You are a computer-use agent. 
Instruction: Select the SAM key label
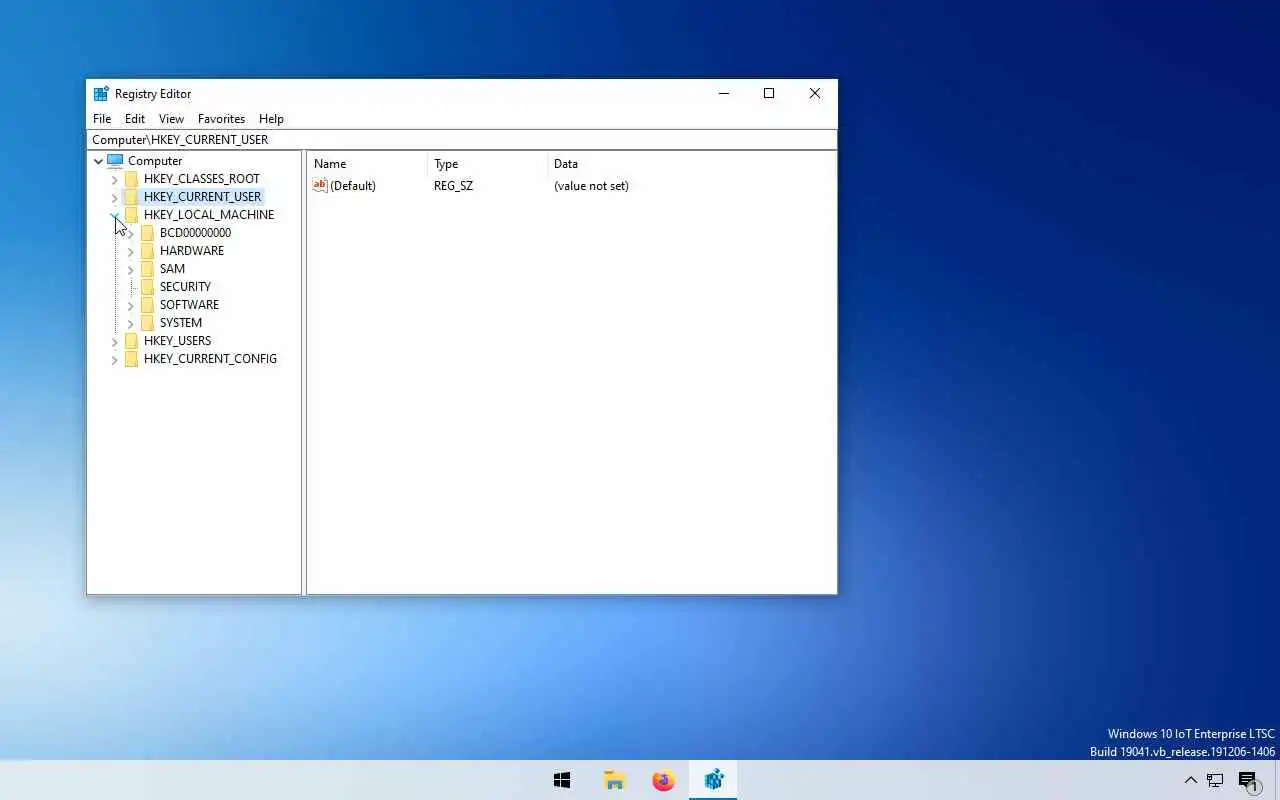click(172, 269)
